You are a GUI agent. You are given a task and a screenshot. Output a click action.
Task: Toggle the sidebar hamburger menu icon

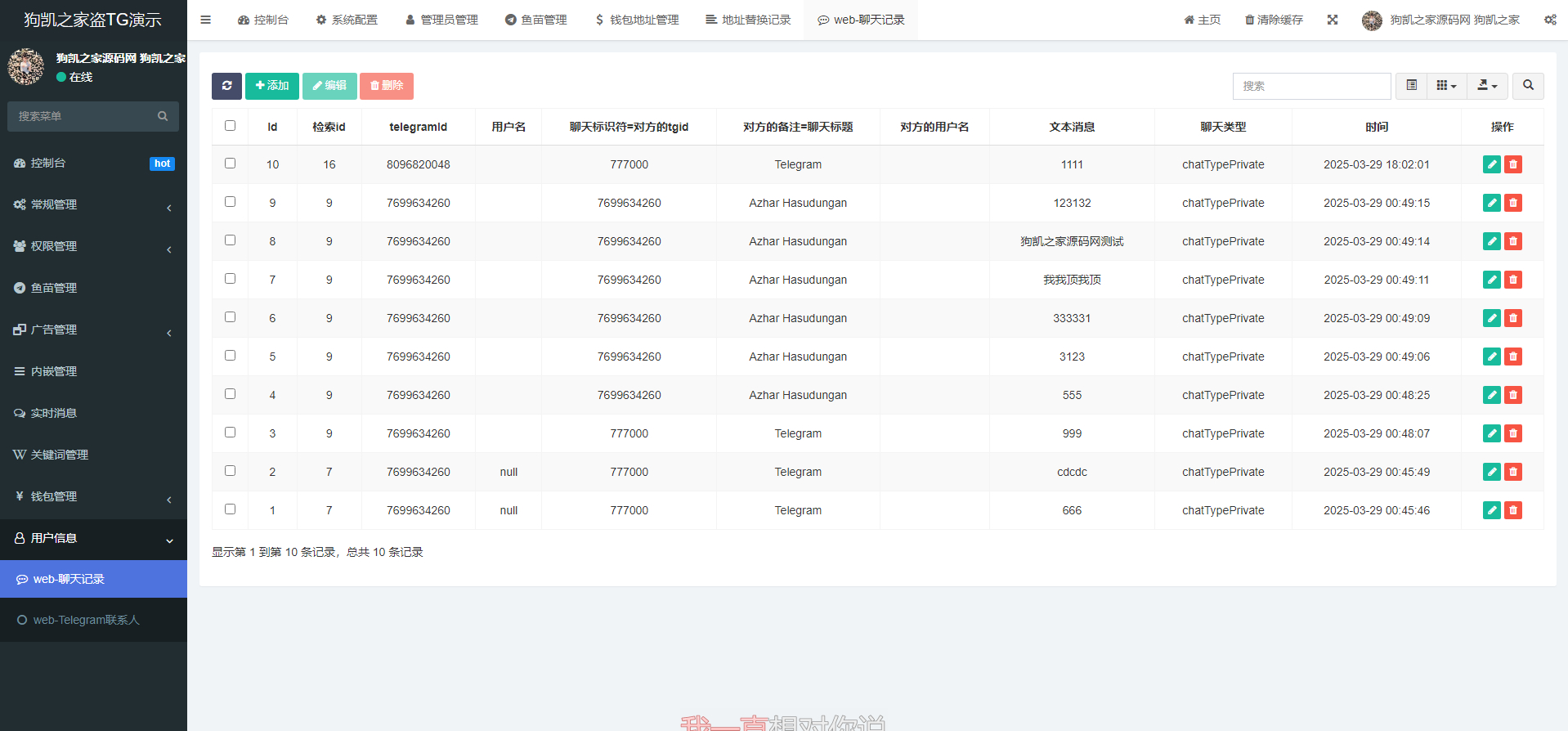coord(206,20)
